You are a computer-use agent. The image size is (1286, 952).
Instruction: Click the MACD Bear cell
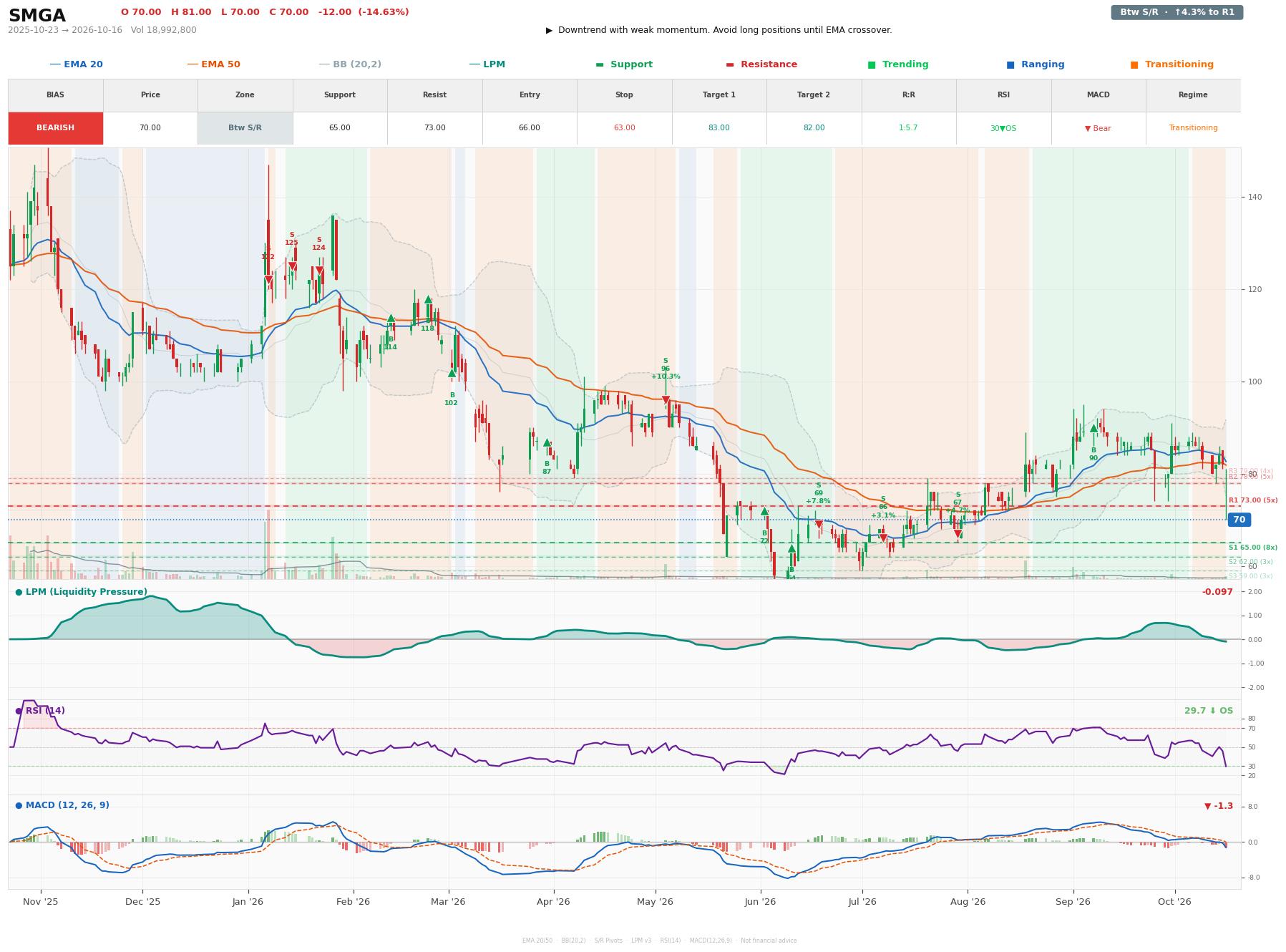1098,128
